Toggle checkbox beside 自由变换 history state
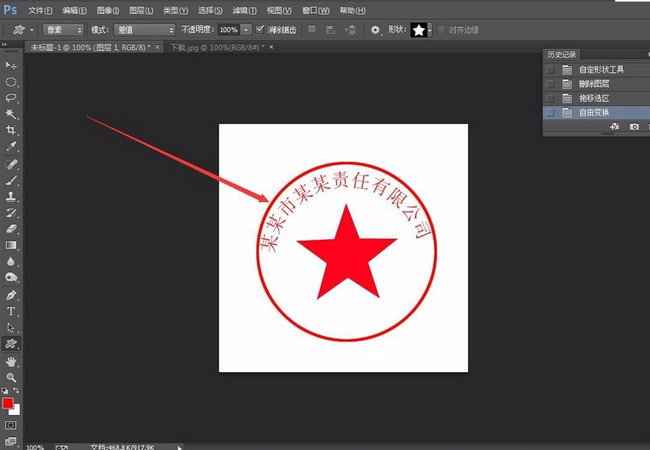 coord(551,113)
